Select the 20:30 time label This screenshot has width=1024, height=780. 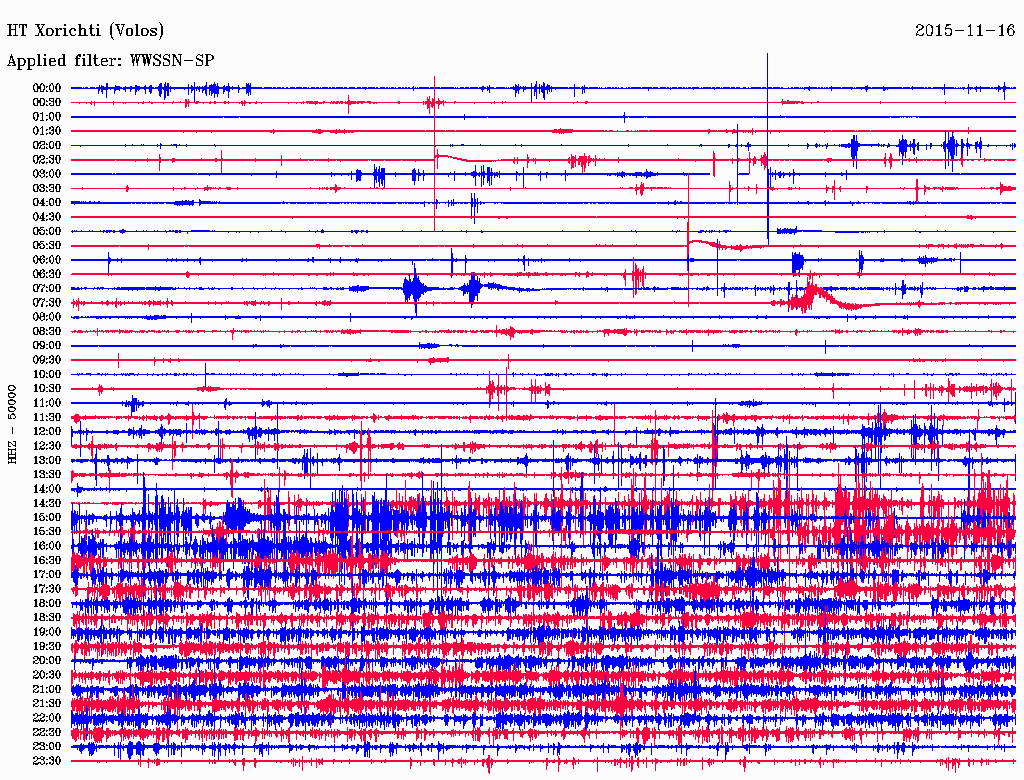pyautogui.click(x=47, y=675)
